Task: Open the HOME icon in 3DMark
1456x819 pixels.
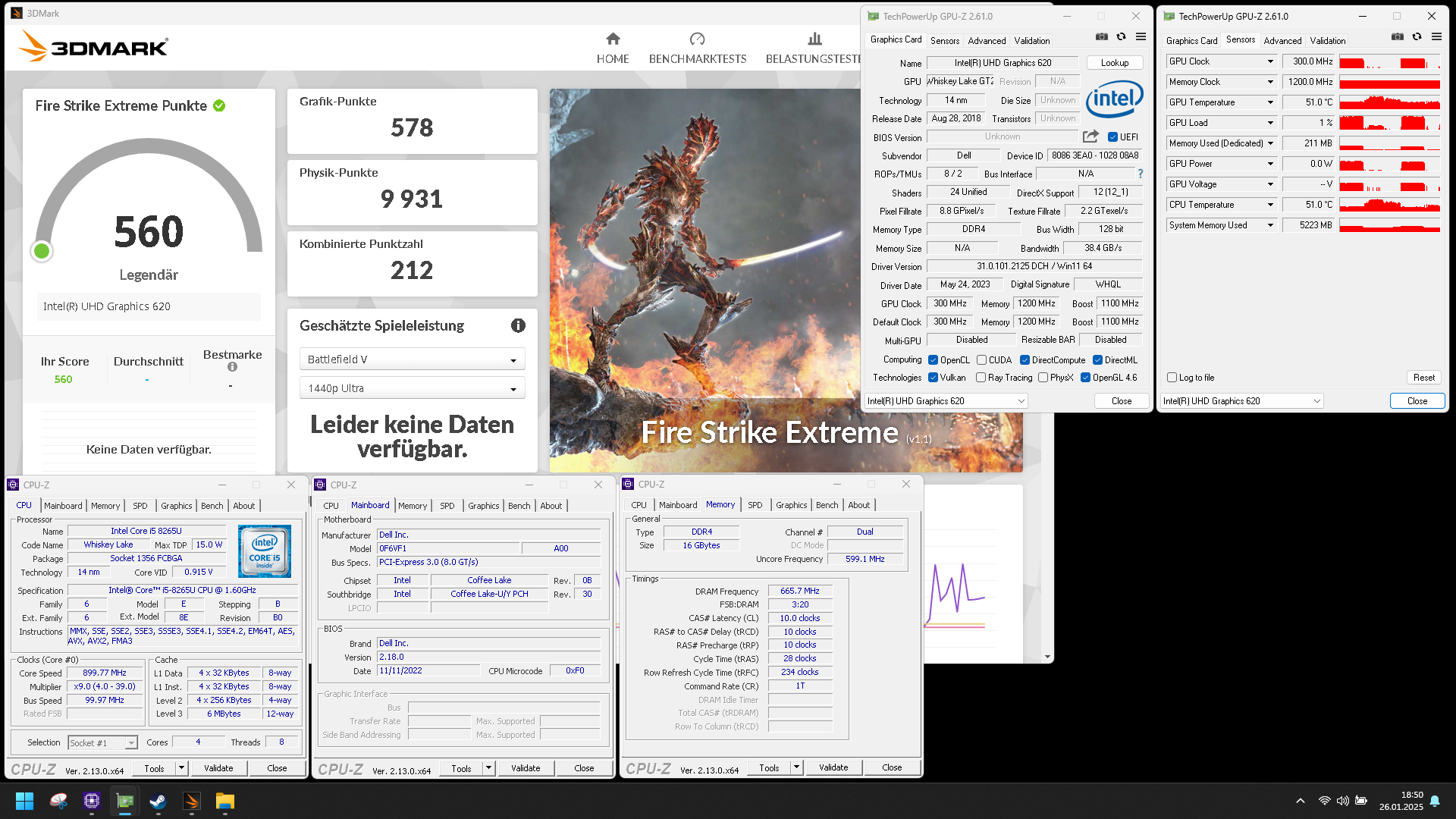Action: coord(613,39)
